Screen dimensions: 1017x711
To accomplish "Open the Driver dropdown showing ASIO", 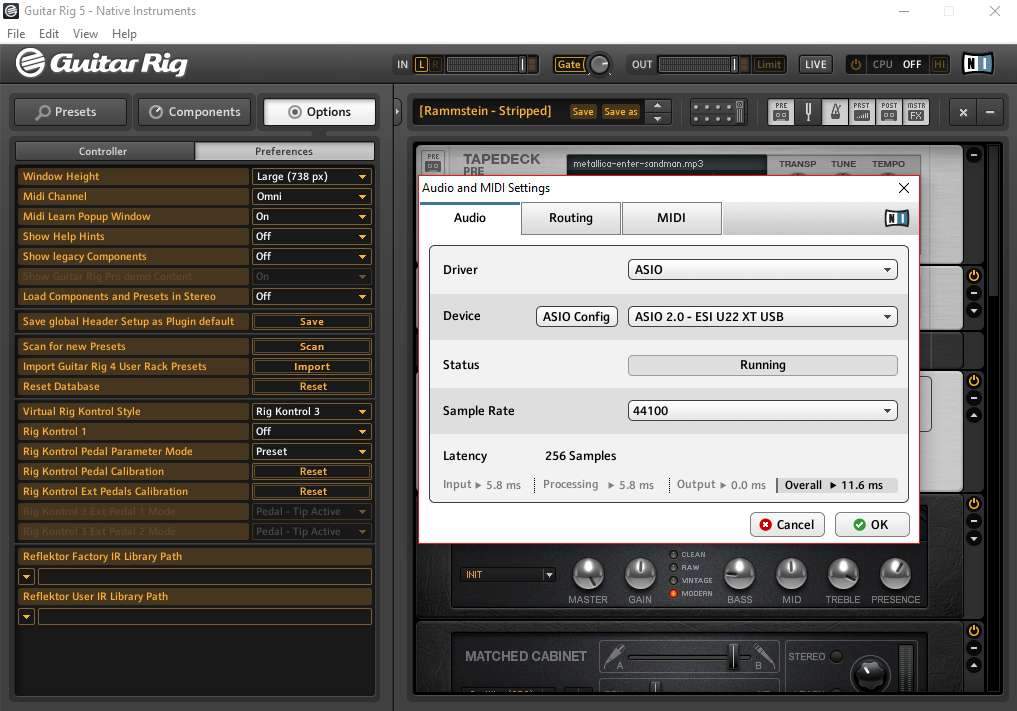I will point(762,270).
